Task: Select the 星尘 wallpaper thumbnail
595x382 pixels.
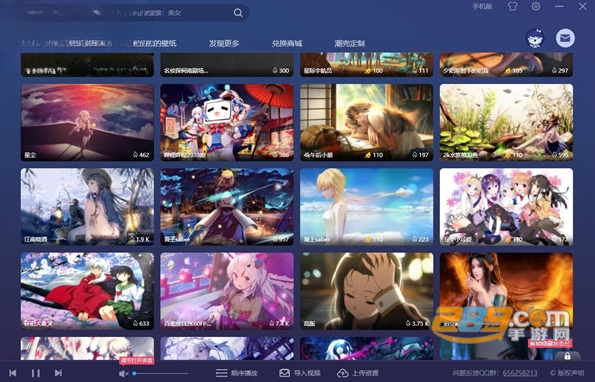Action: pyautogui.click(x=87, y=122)
